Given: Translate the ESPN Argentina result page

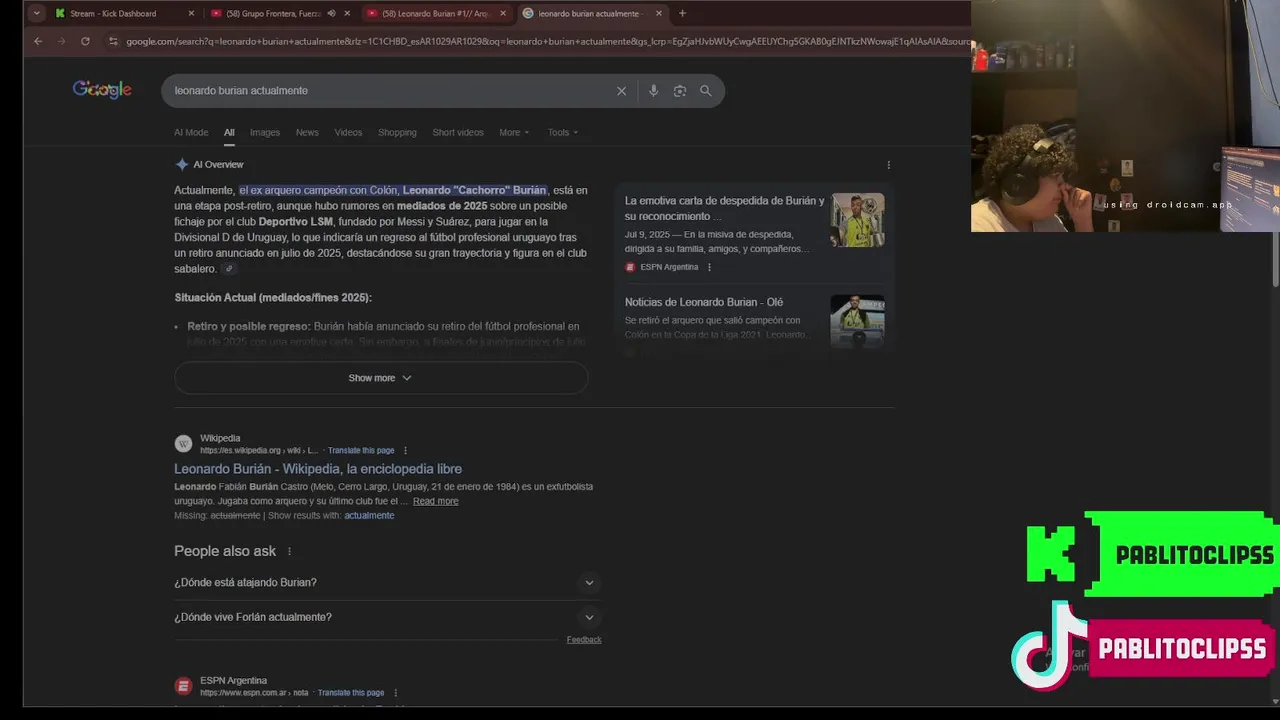Looking at the screenshot, I should click(351, 693).
